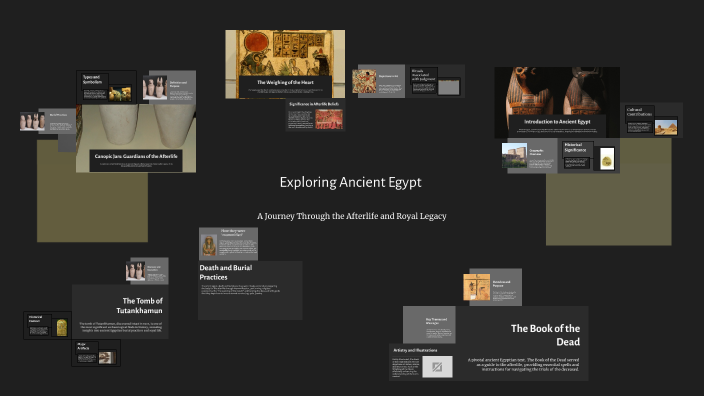Open mummy coffin subtopic above Death and Burial
Image resolution: width=704 pixels, height=396 pixels.
click(x=229, y=244)
